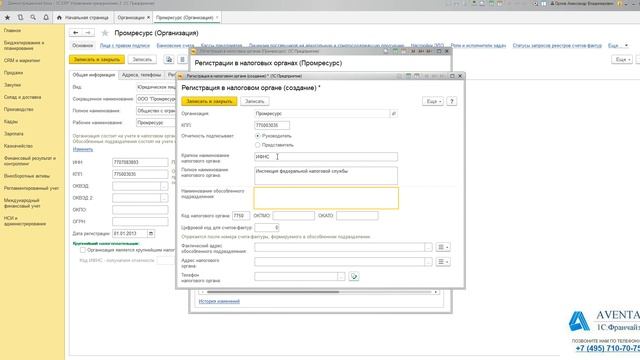
Task: Navigate forward with the right arrow
Action: (88, 33)
